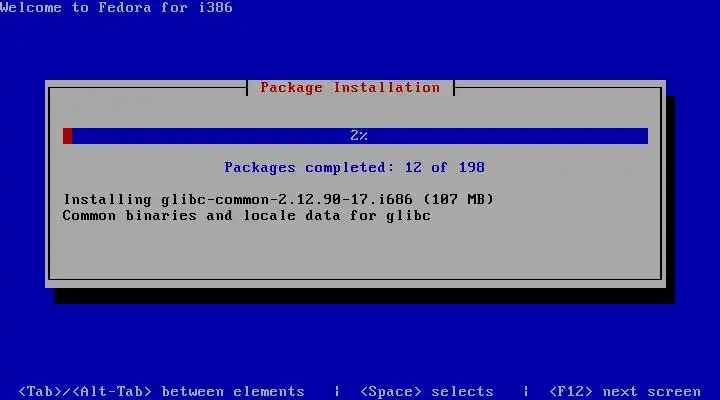Click the Common binaries and locale data description
This screenshot has height=400, width=720.
247,215
